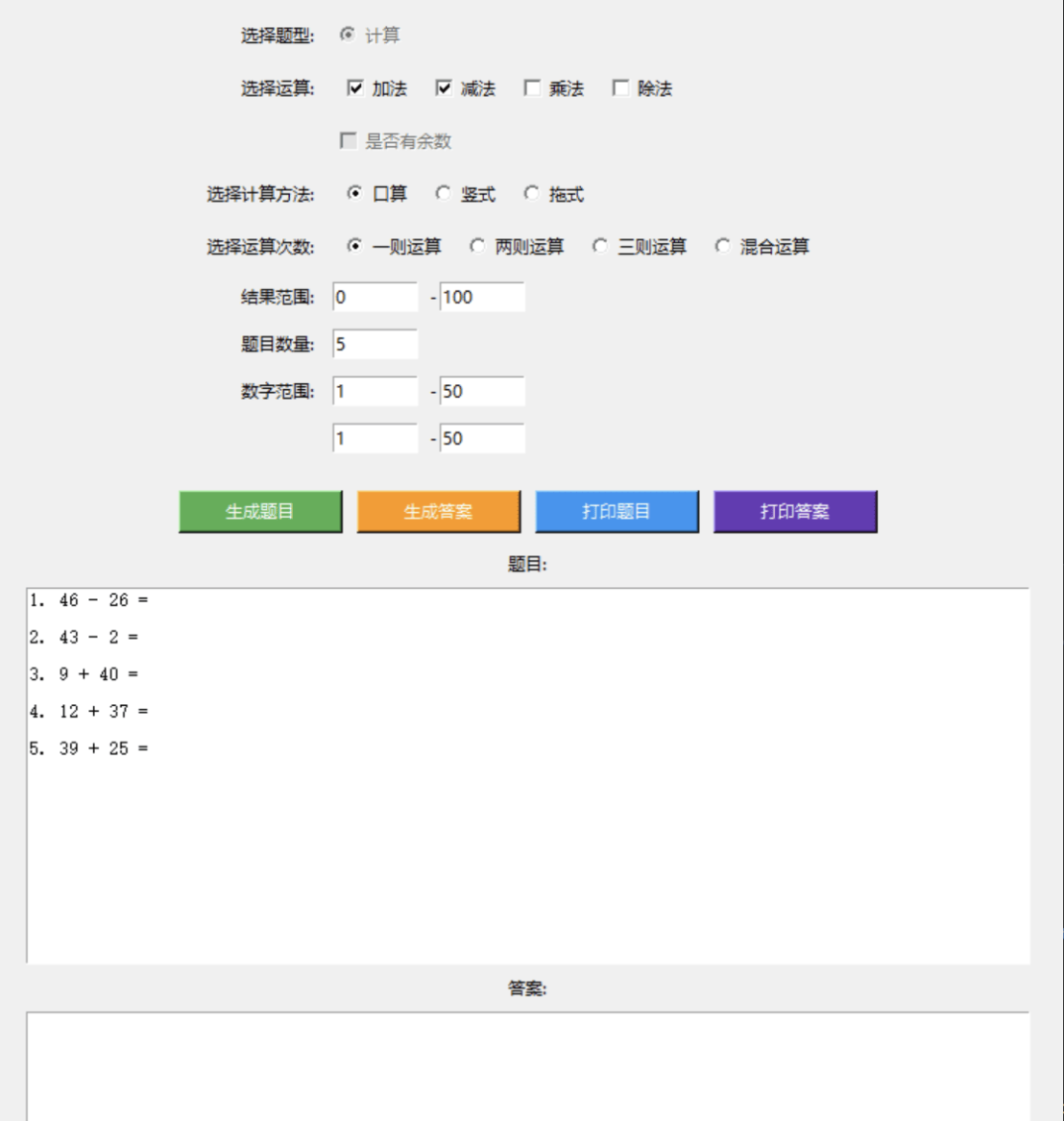Enable the 乘法 checkbox
The width and height of the screenshot is (1064, 1121).
(532, 88)
